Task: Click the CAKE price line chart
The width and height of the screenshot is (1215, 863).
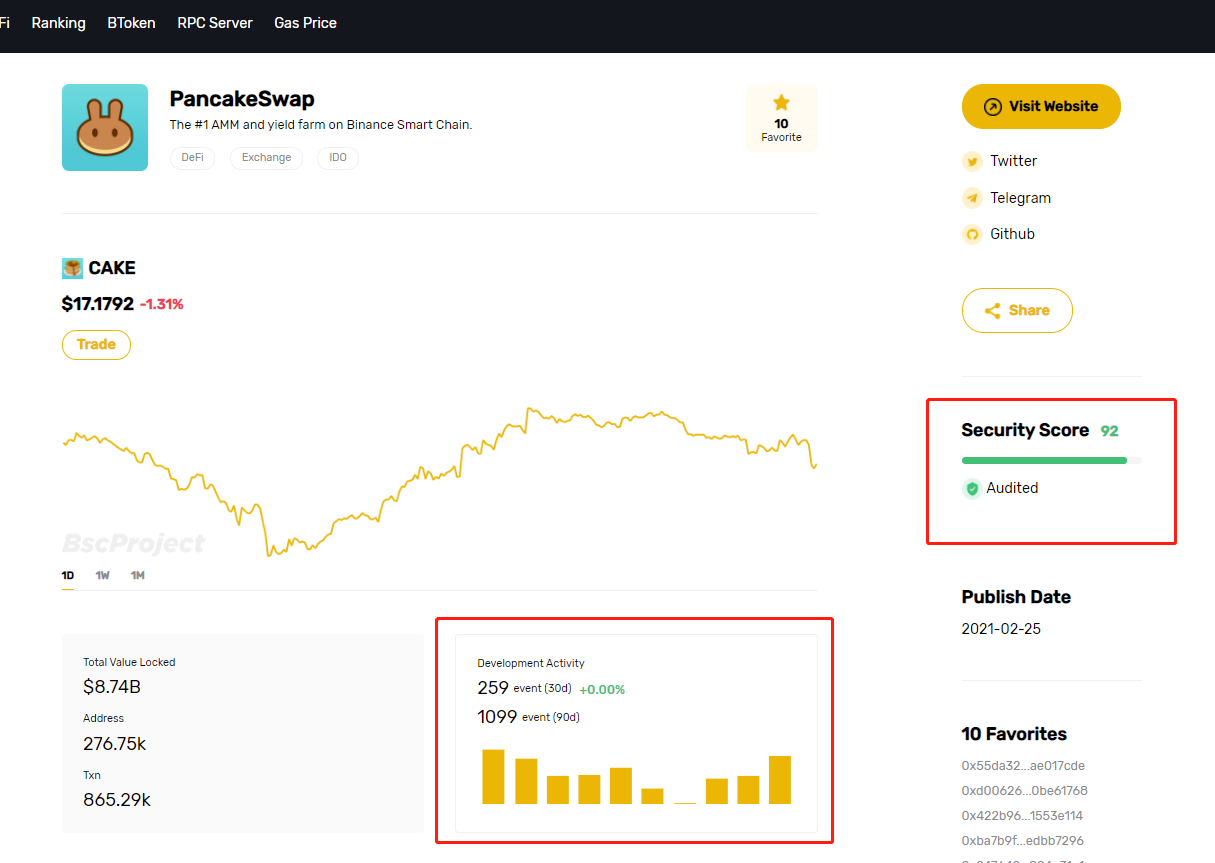Action: tap(440, 480)
